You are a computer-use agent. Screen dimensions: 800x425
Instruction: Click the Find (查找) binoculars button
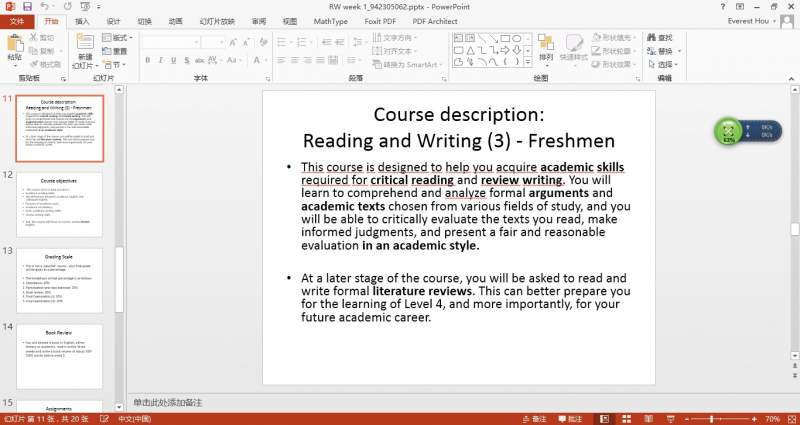point(660,37)
